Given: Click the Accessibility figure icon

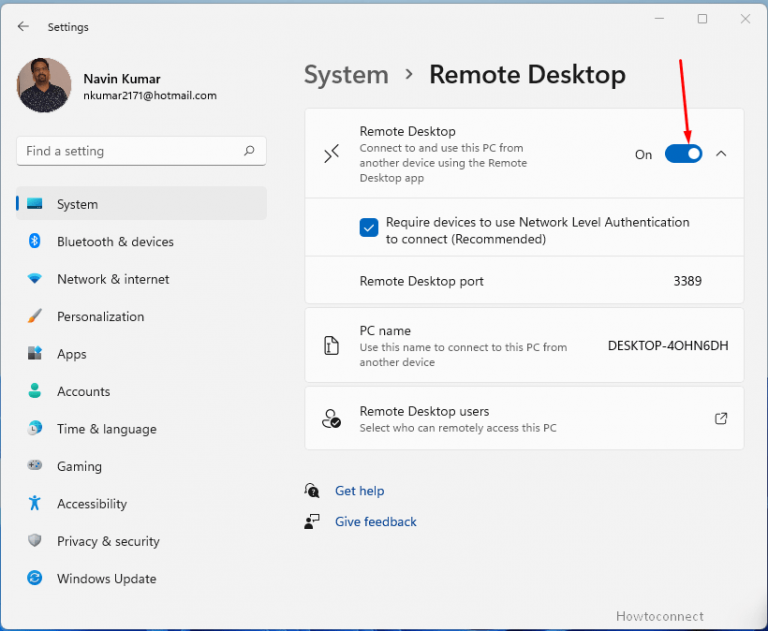Looking at the screenshot, I should click(34, 503).
